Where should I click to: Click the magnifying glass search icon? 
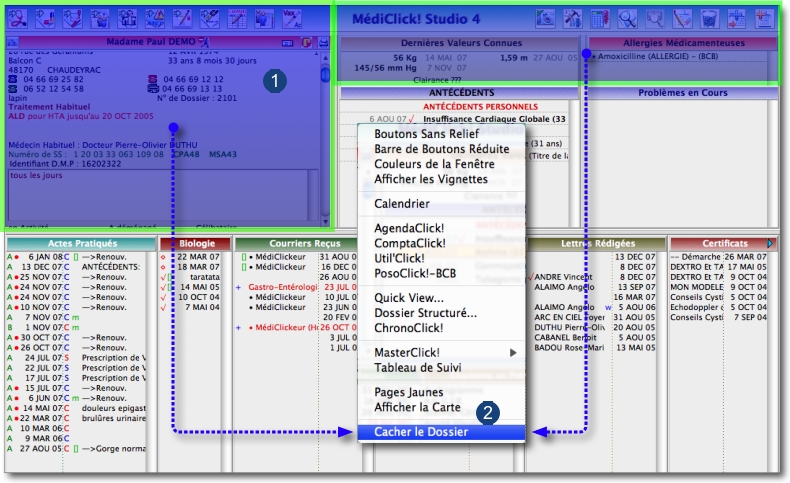coord(627,19)
